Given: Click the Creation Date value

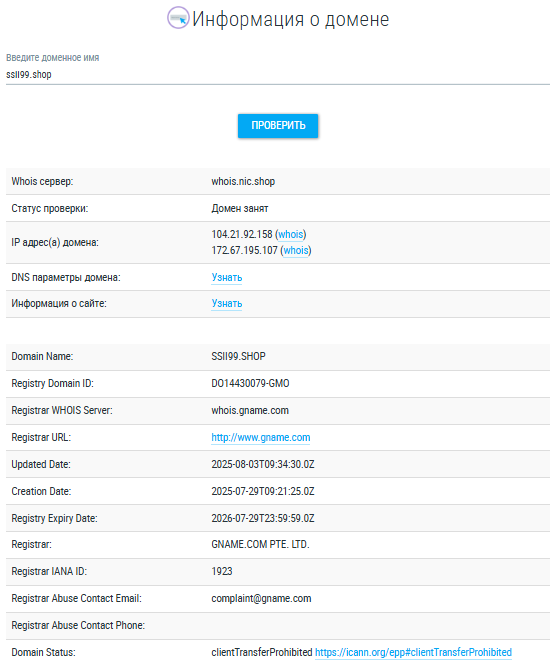Looking at the screenshot, I should point(263,492).
